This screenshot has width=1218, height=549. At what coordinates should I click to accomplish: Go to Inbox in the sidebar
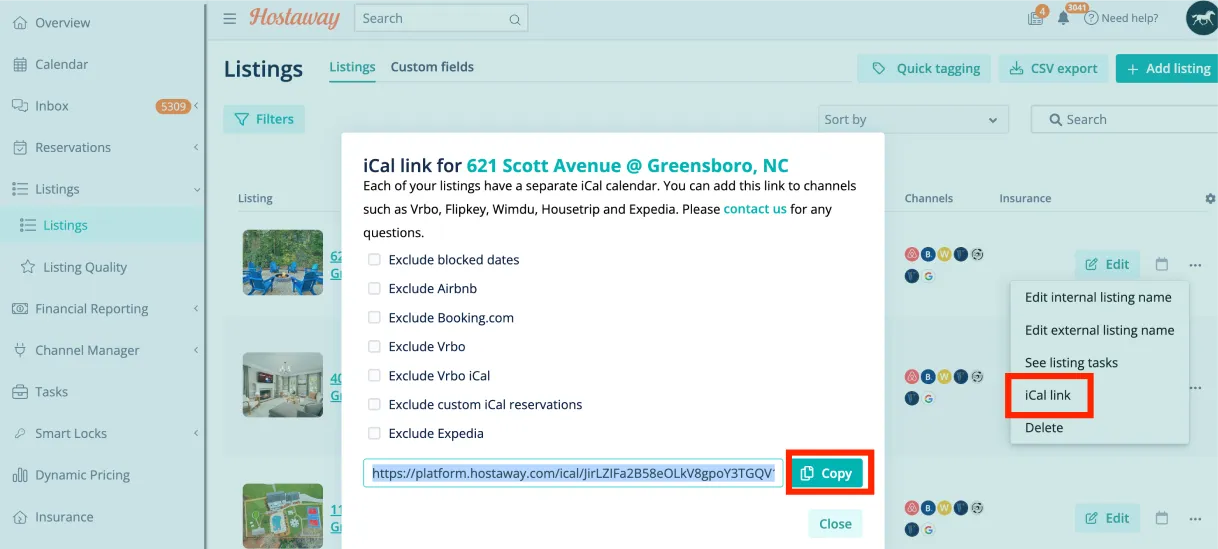(x=41, y=105)
